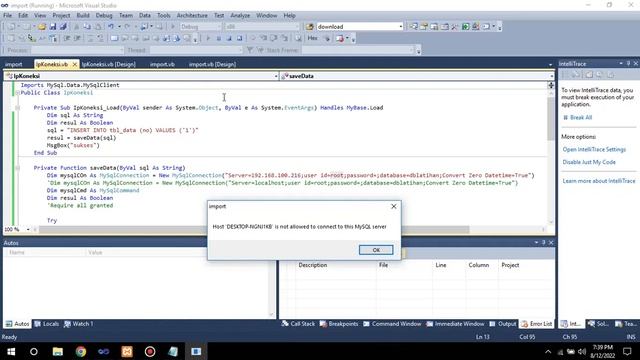640x360 pixels.
Task: Click the Undo arrow icon
Action: [111, 27]
